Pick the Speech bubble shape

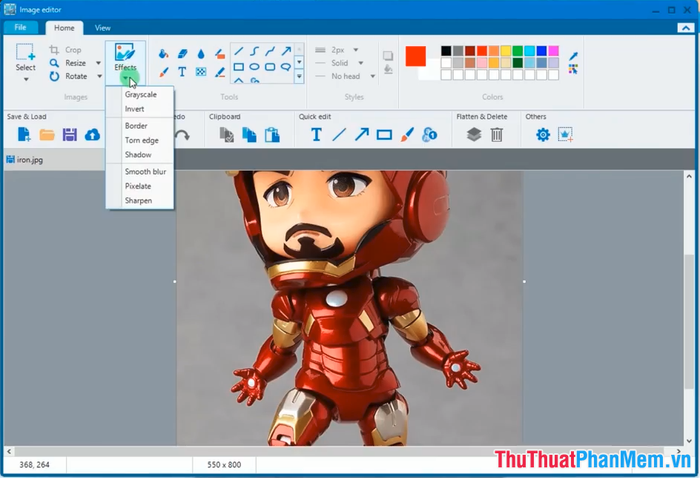coord(286,67)
